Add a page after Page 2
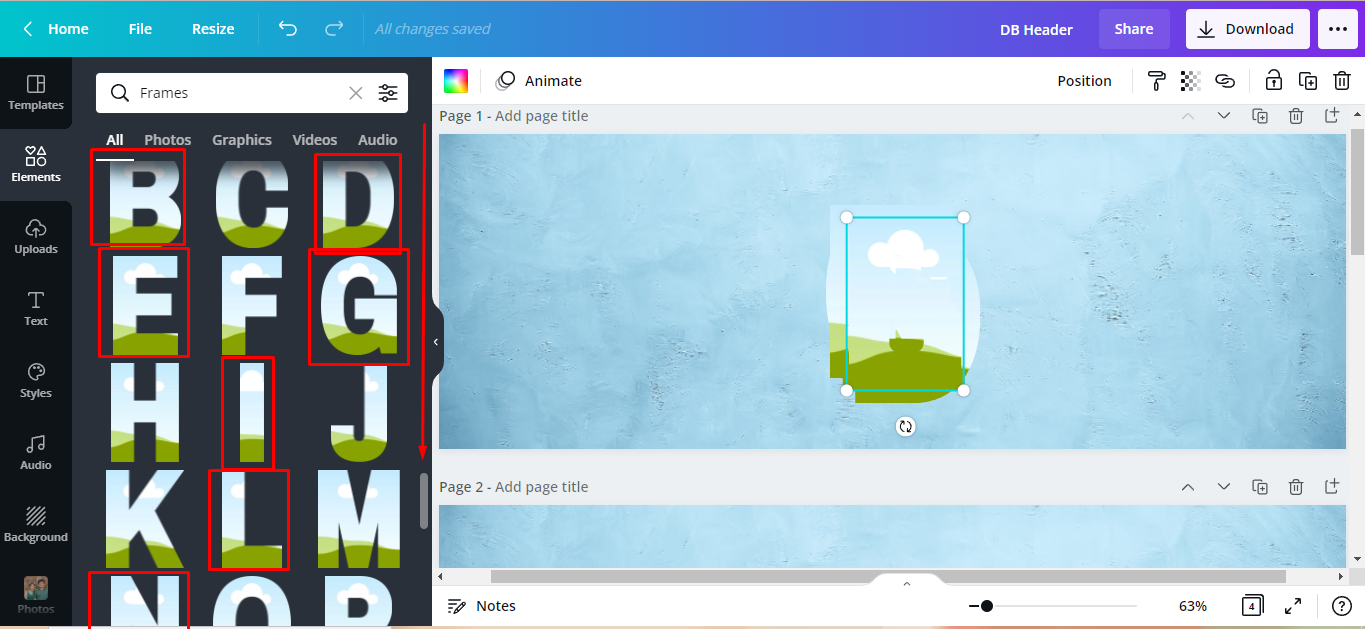 [x=1332, y=487]
